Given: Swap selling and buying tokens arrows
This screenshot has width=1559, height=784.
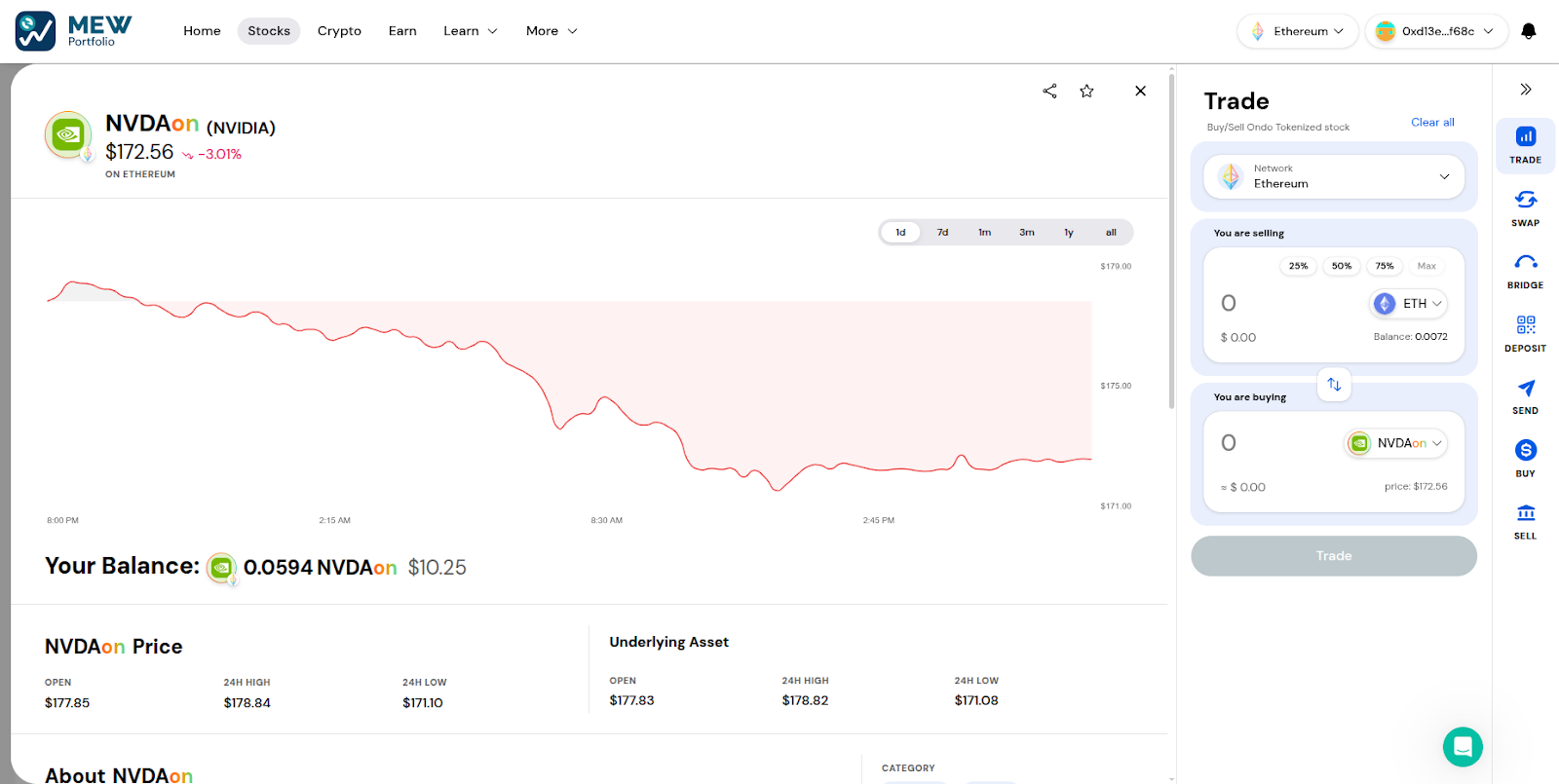Looking at the screenshot, I should pyautogui.click(x=1334, y=385).
